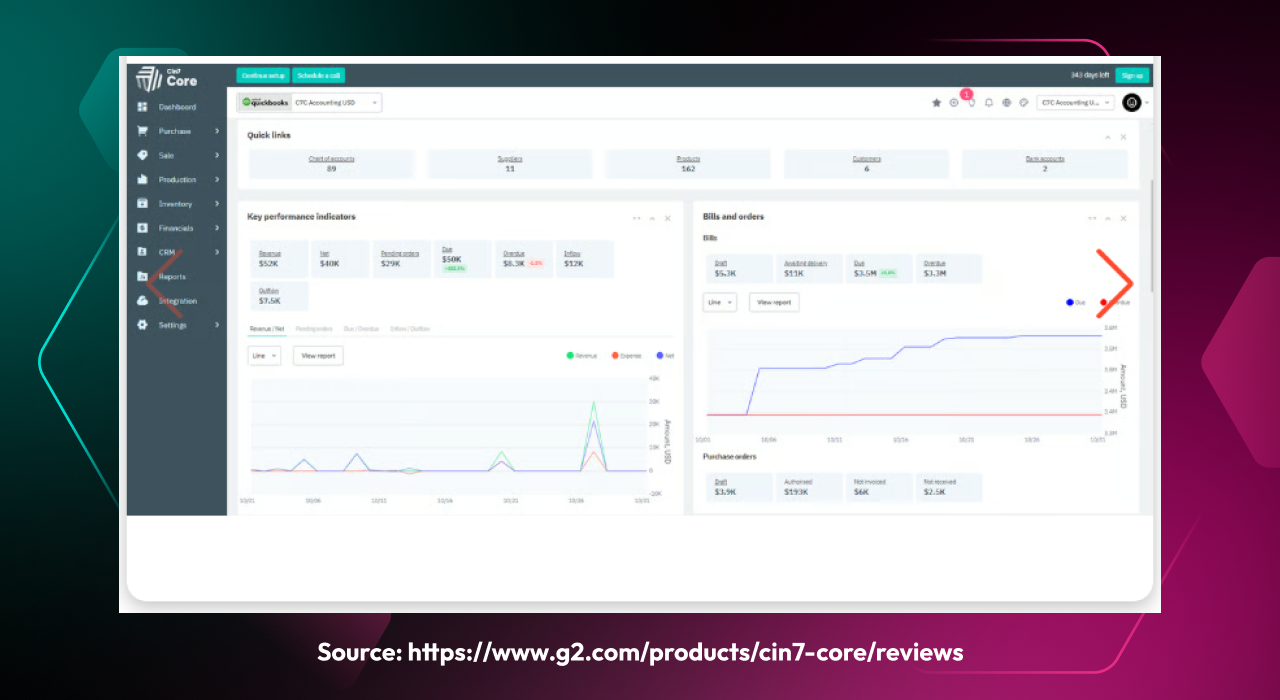1280x700 pixels.
Task: Click the Authorised $193K purchase orders card
Action: coord(808,487)
